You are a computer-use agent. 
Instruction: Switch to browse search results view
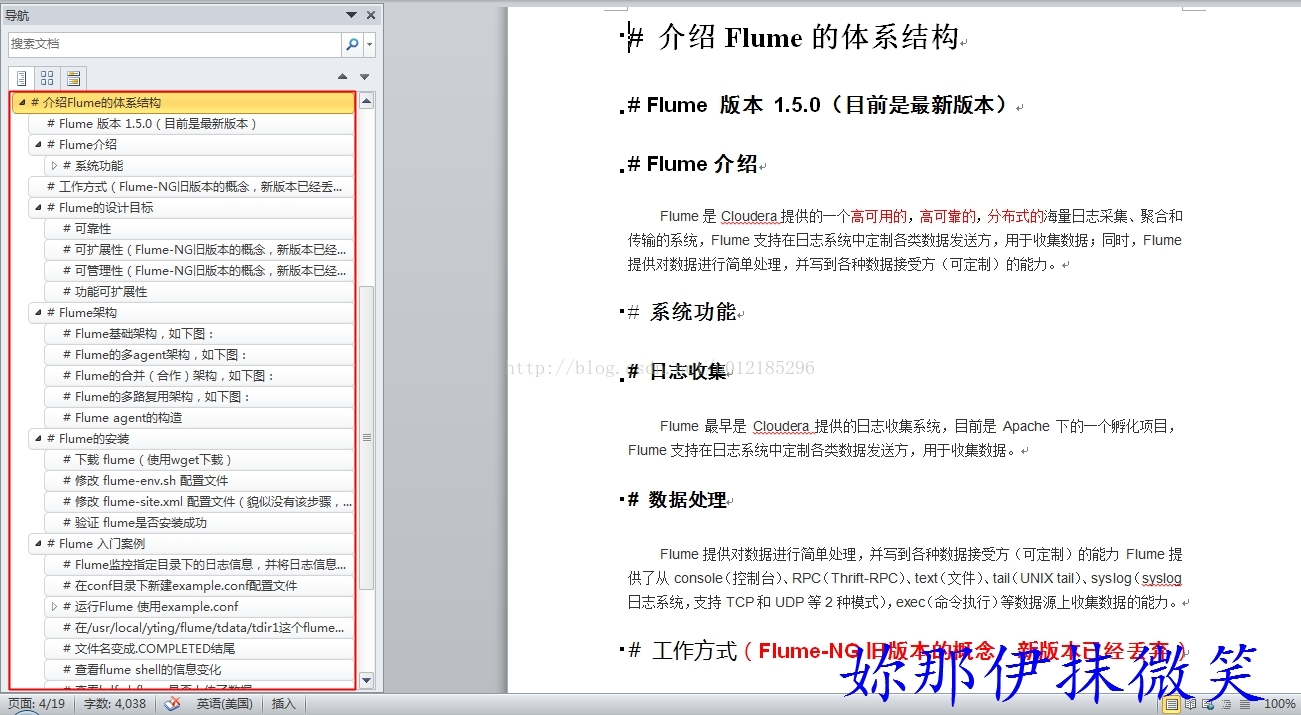click(73, 78)
